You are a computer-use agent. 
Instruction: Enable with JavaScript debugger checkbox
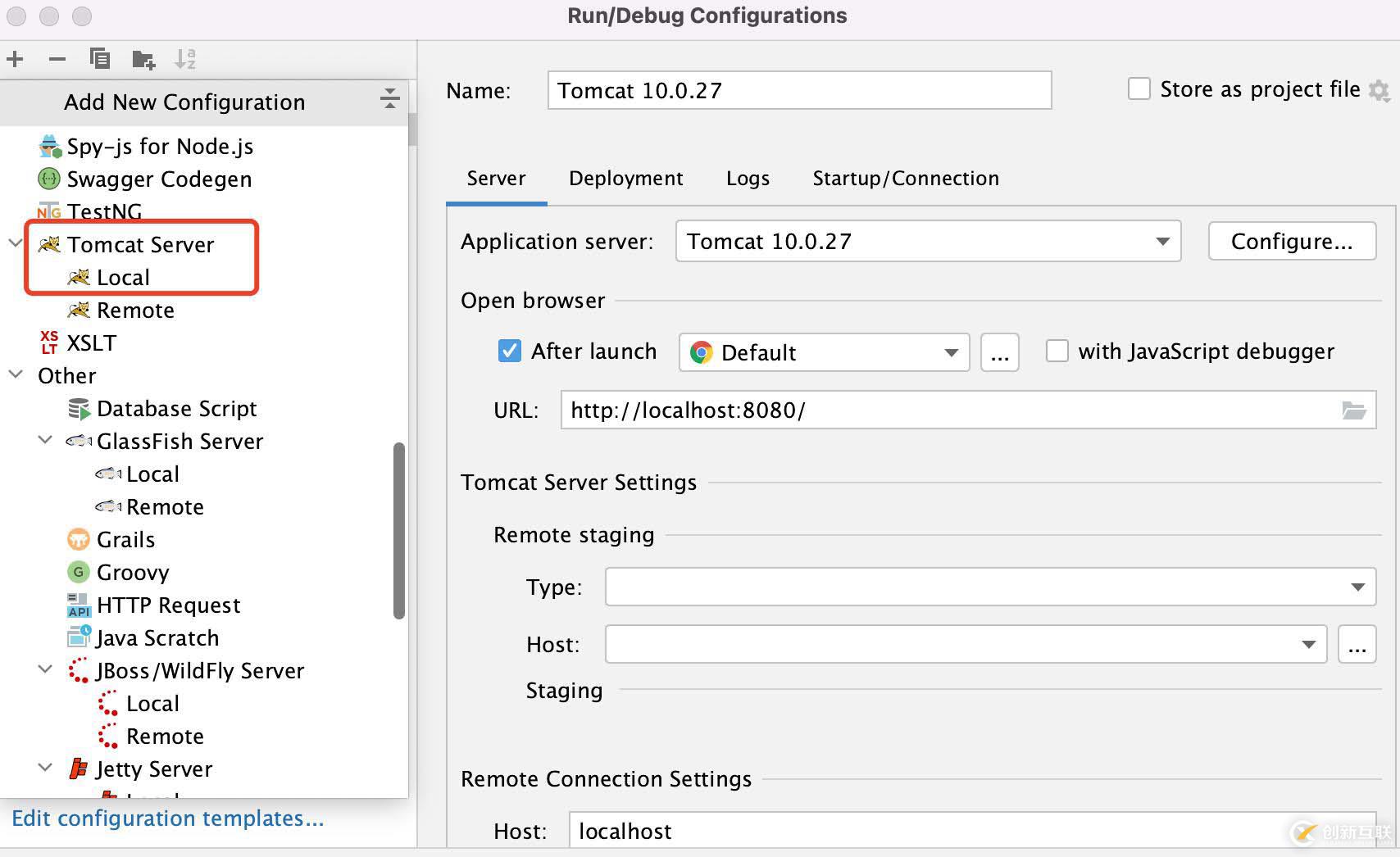click(1057, 351)
